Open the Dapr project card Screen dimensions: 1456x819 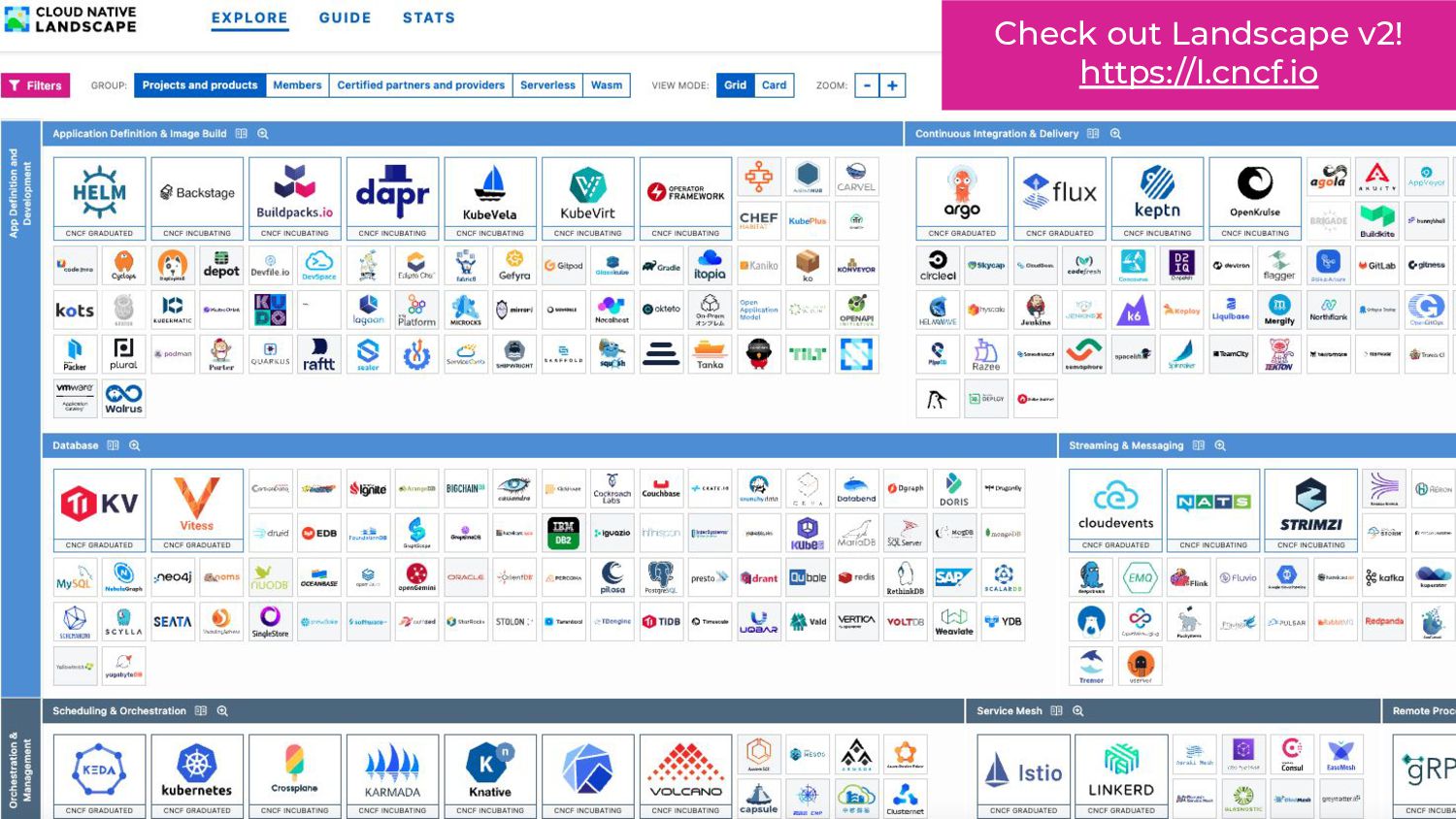(392, 198)
